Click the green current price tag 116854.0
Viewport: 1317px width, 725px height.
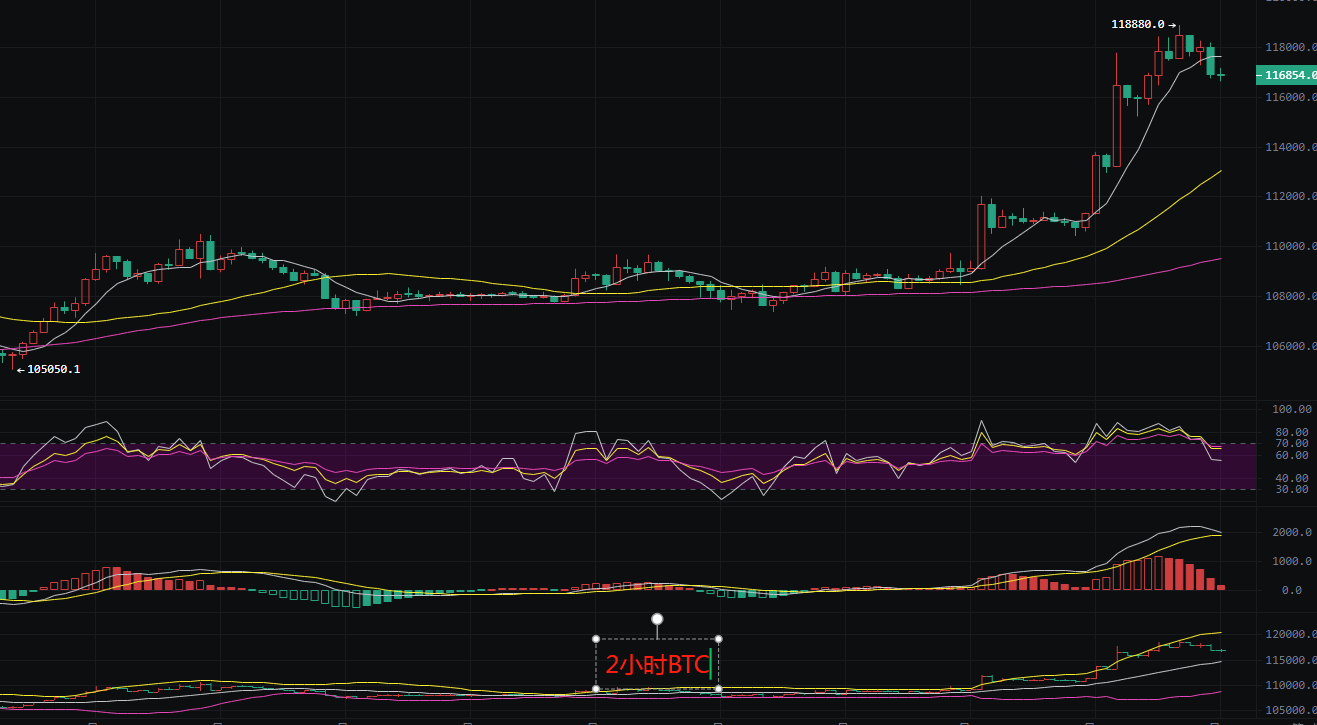tap(1286, 75)
